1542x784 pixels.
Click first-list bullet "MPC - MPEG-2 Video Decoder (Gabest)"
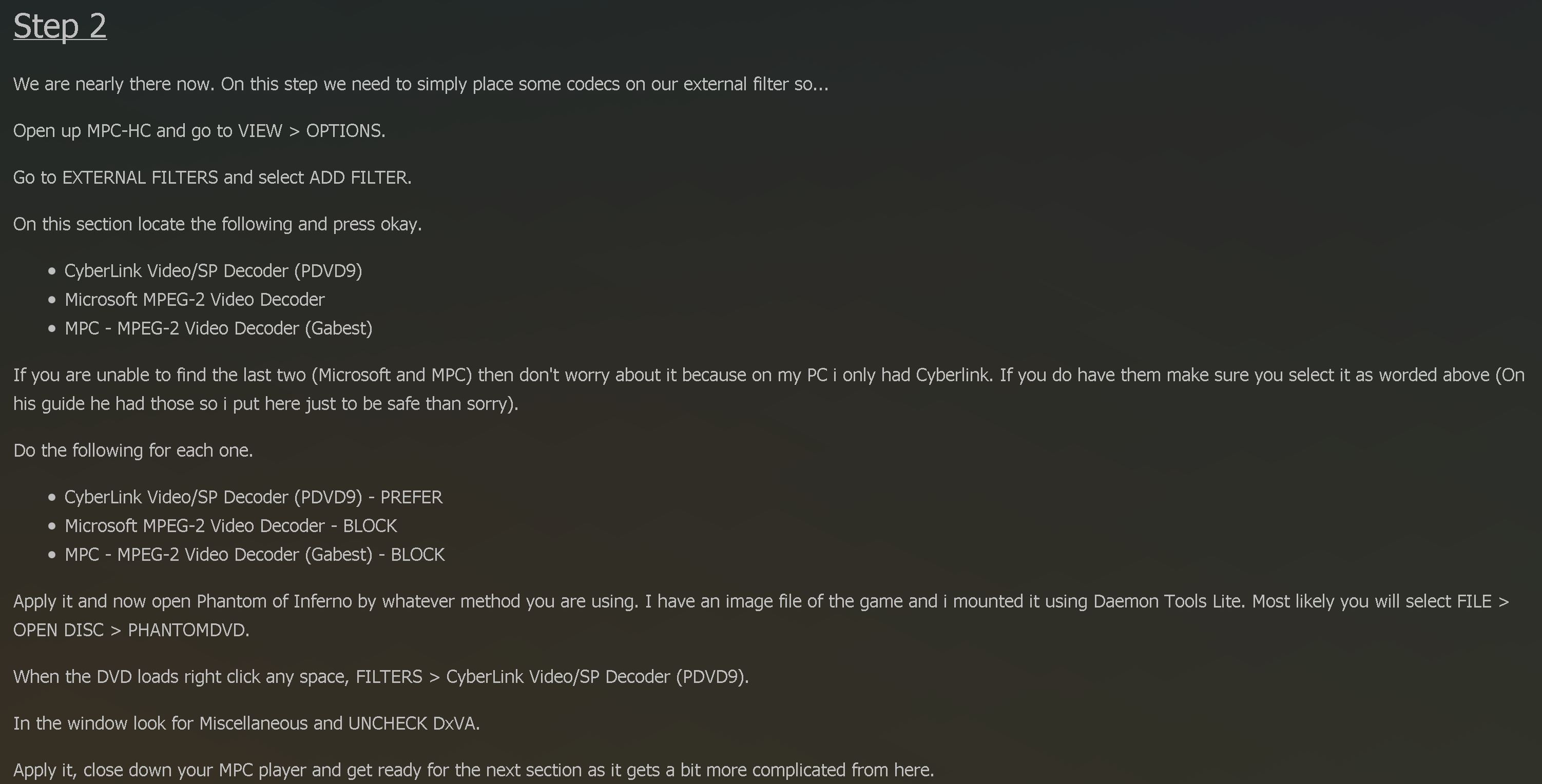[219, 328]
